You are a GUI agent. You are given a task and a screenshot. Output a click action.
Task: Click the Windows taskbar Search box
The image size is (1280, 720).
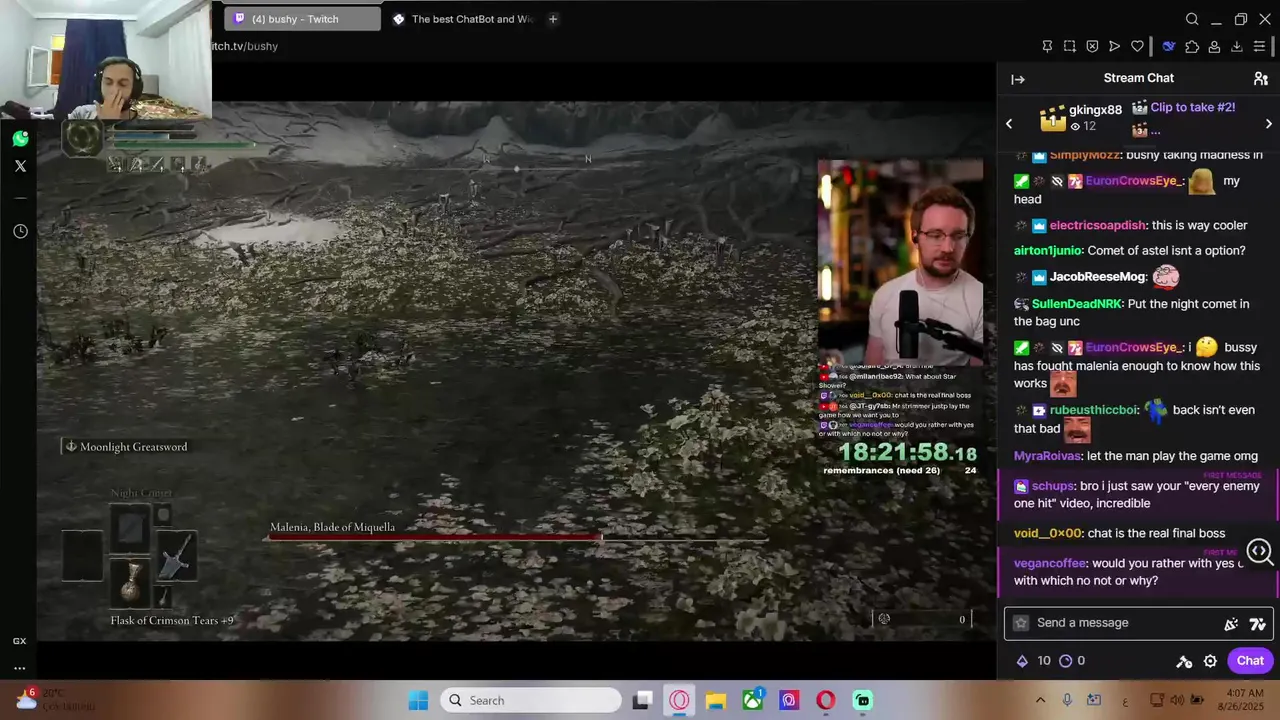[x=531, y=700]
